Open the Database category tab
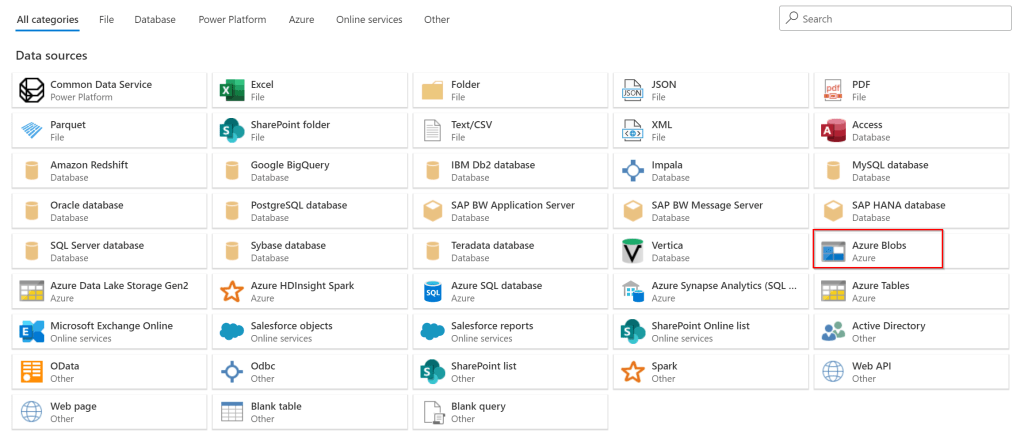1024x438 pixels. (155, 20)
